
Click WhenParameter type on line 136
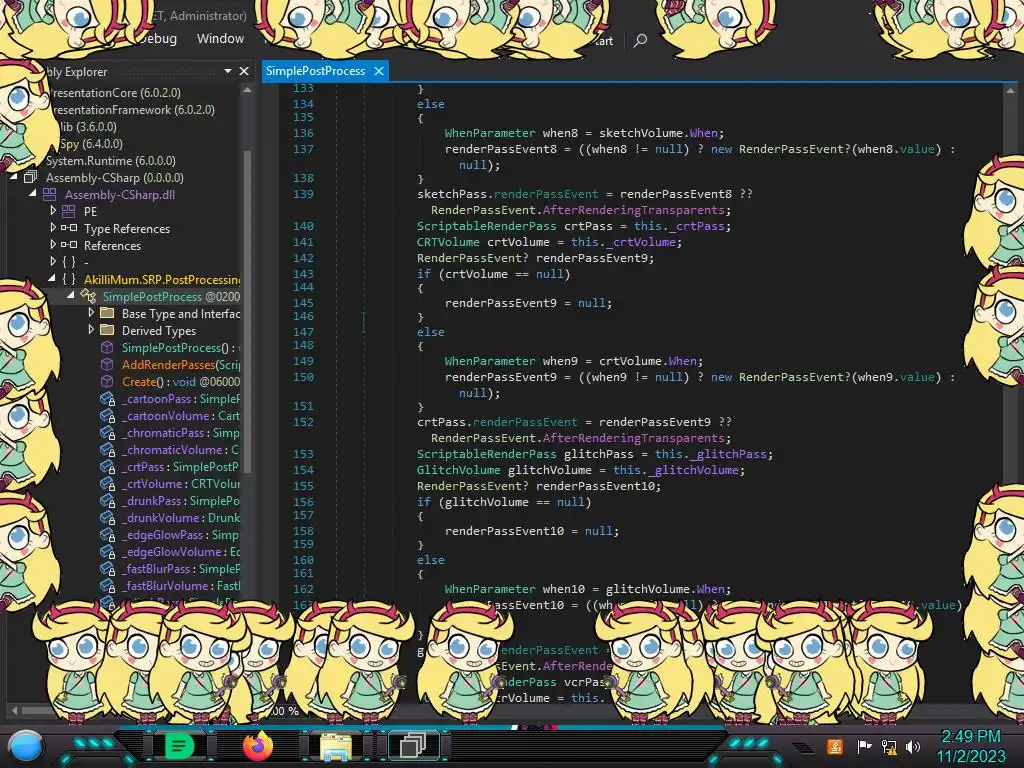click(x=490, y=133)
